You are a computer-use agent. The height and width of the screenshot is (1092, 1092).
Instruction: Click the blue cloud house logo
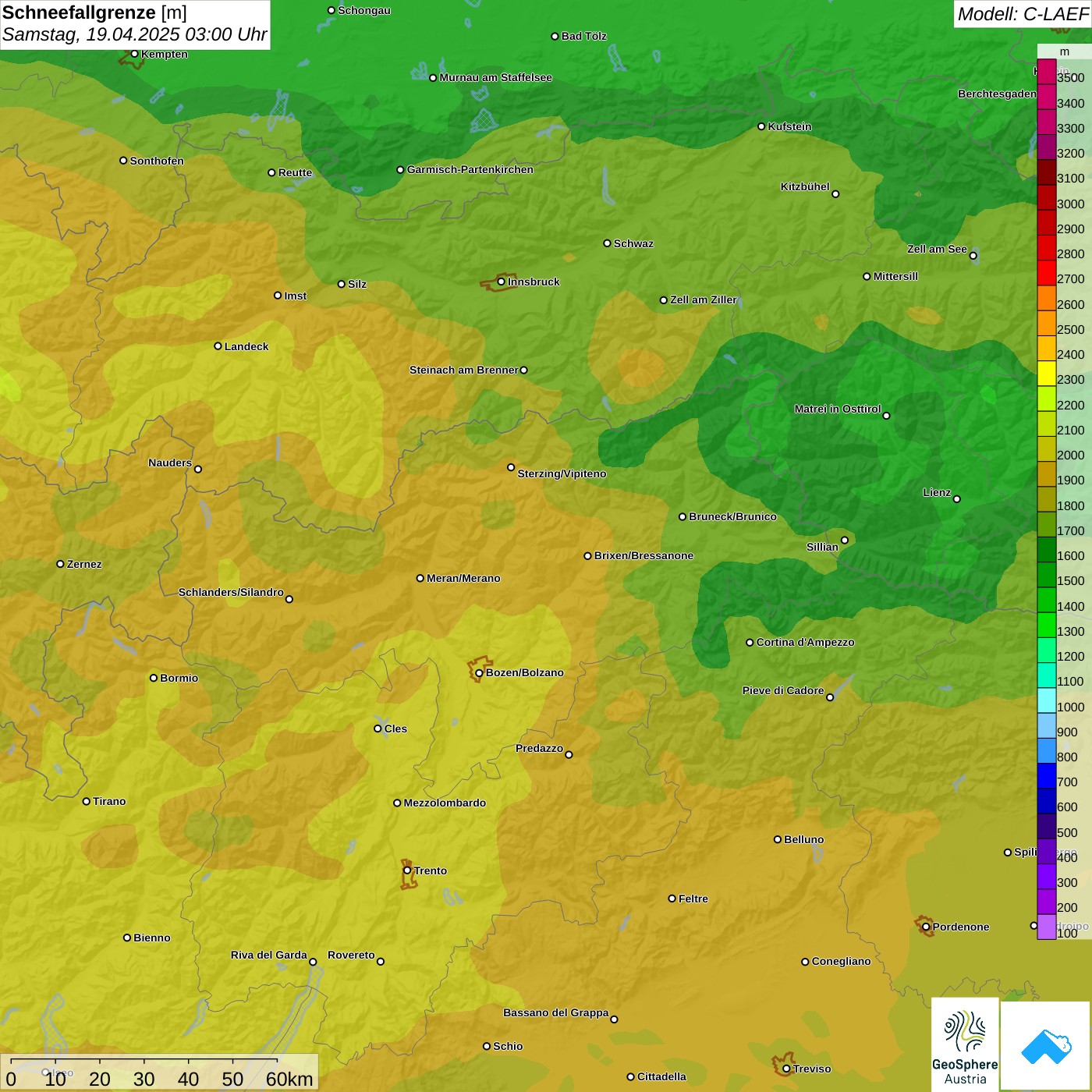click(x=1046, y=1045)
